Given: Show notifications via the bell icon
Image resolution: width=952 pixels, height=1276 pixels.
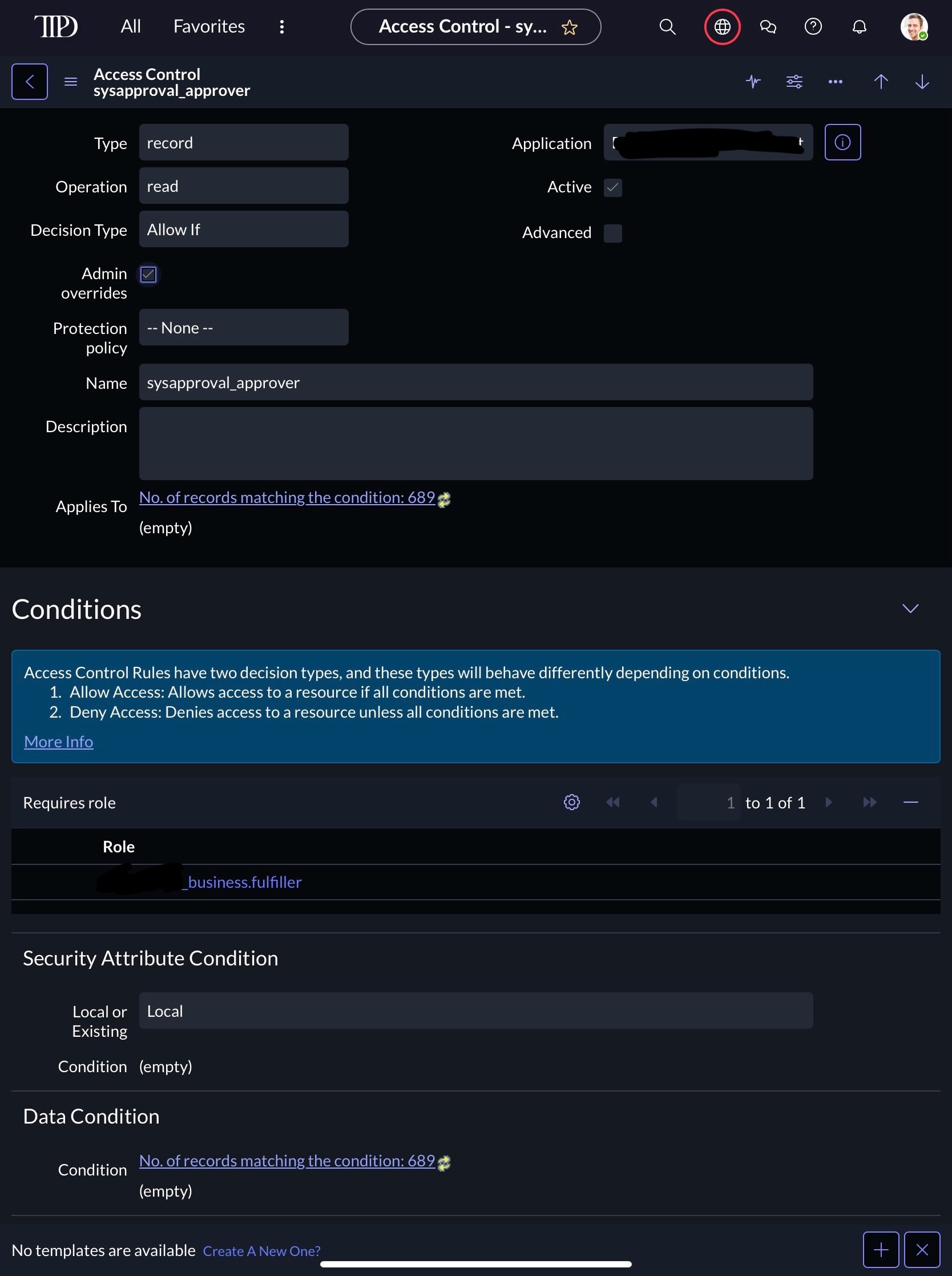Looking at the screenshot, I should pyautogui.click(x=859, y=26).
